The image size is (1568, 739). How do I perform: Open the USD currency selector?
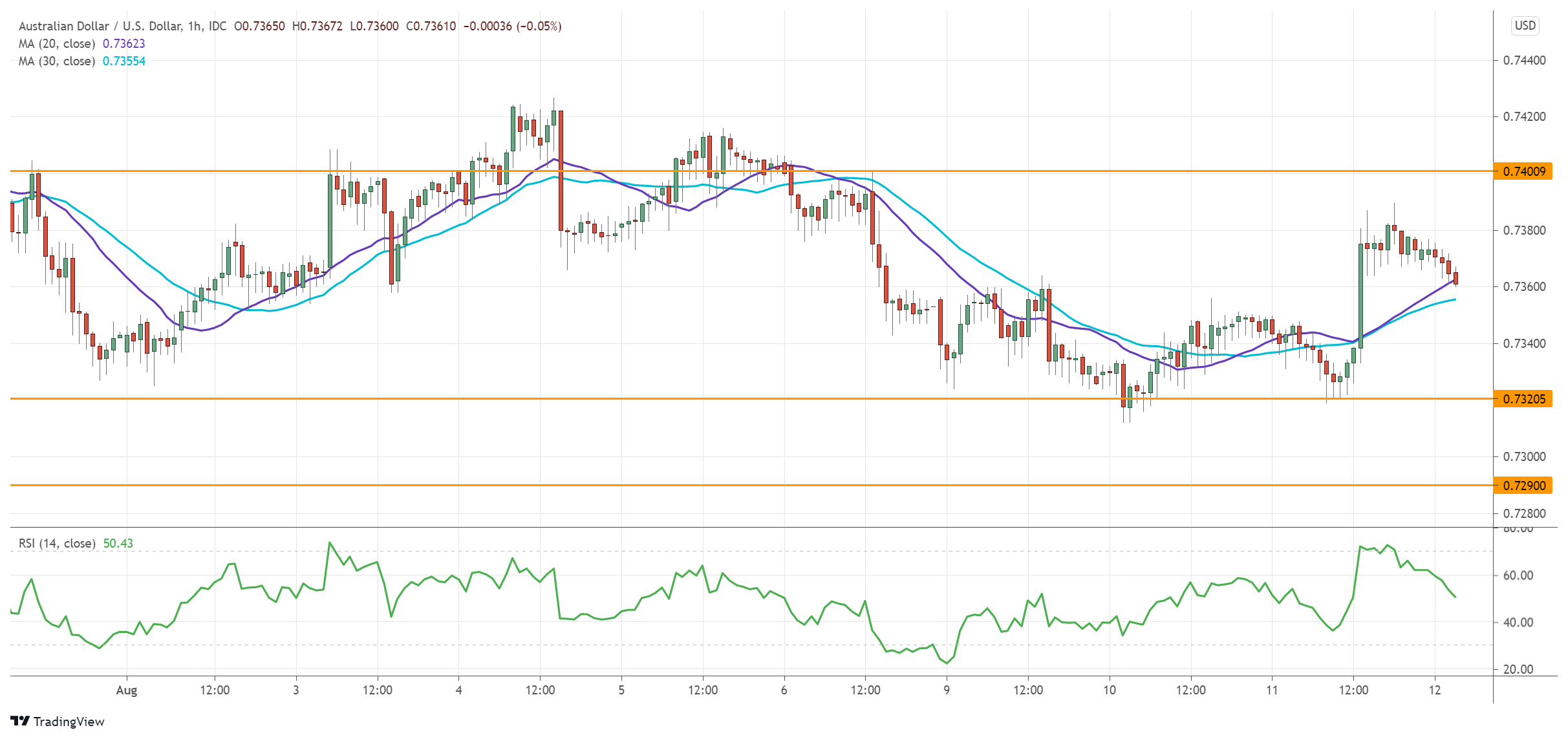[1525, 25]
